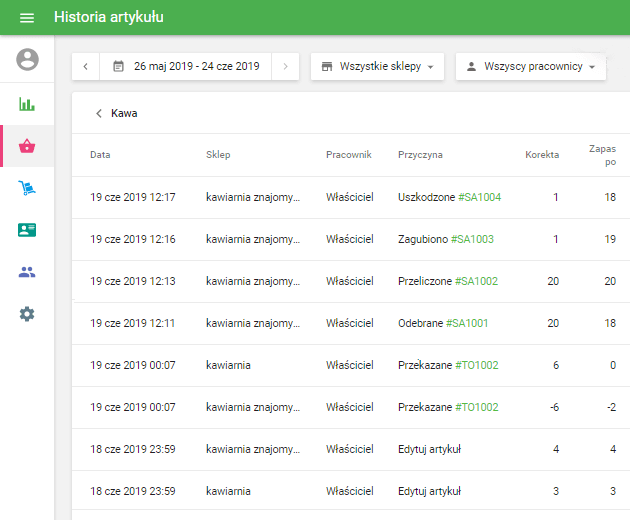
Task: Click the Data column header
Action: [100, 155]
